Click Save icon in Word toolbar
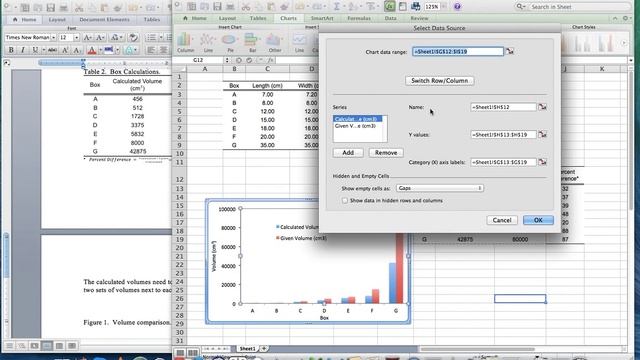640x360 pixels. tap(51, 7)
